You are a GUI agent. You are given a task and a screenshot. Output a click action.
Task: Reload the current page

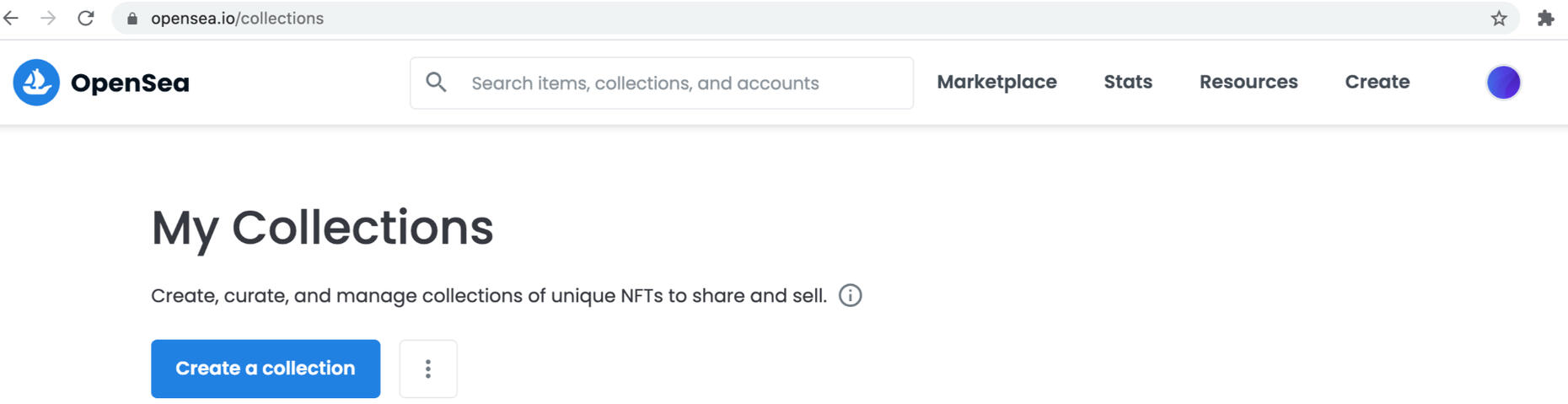86,18
